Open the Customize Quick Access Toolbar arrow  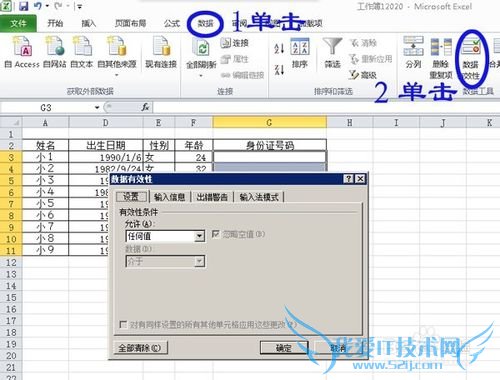[x=79, y=6]
